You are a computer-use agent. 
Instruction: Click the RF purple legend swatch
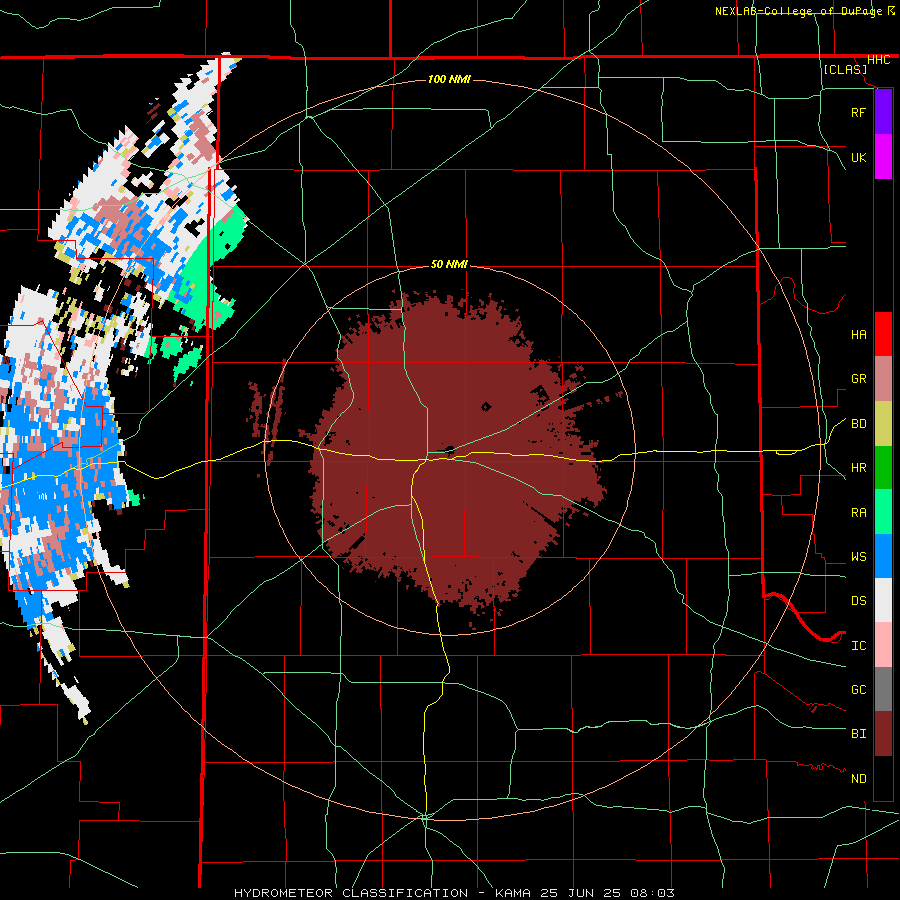(x=883, y=112)
